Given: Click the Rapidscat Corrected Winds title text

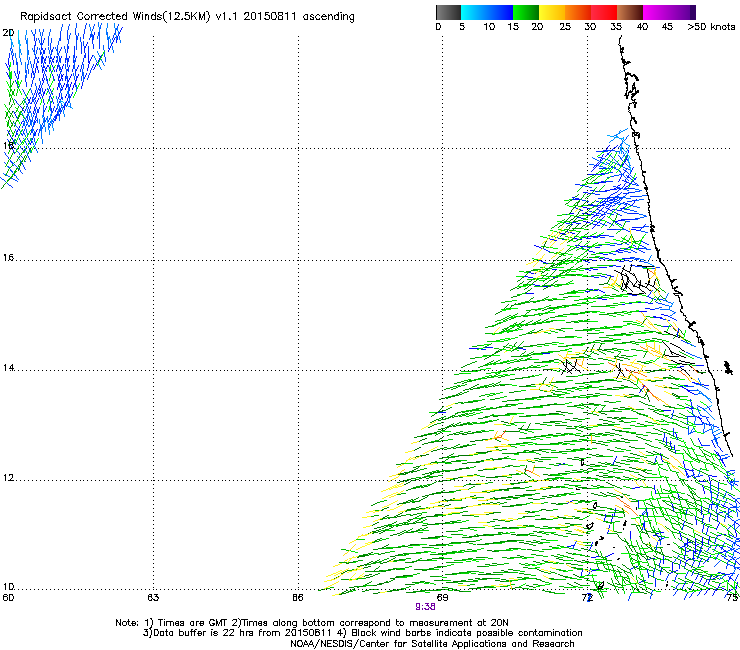Looking at the screenshot, I should click(187, 17).
